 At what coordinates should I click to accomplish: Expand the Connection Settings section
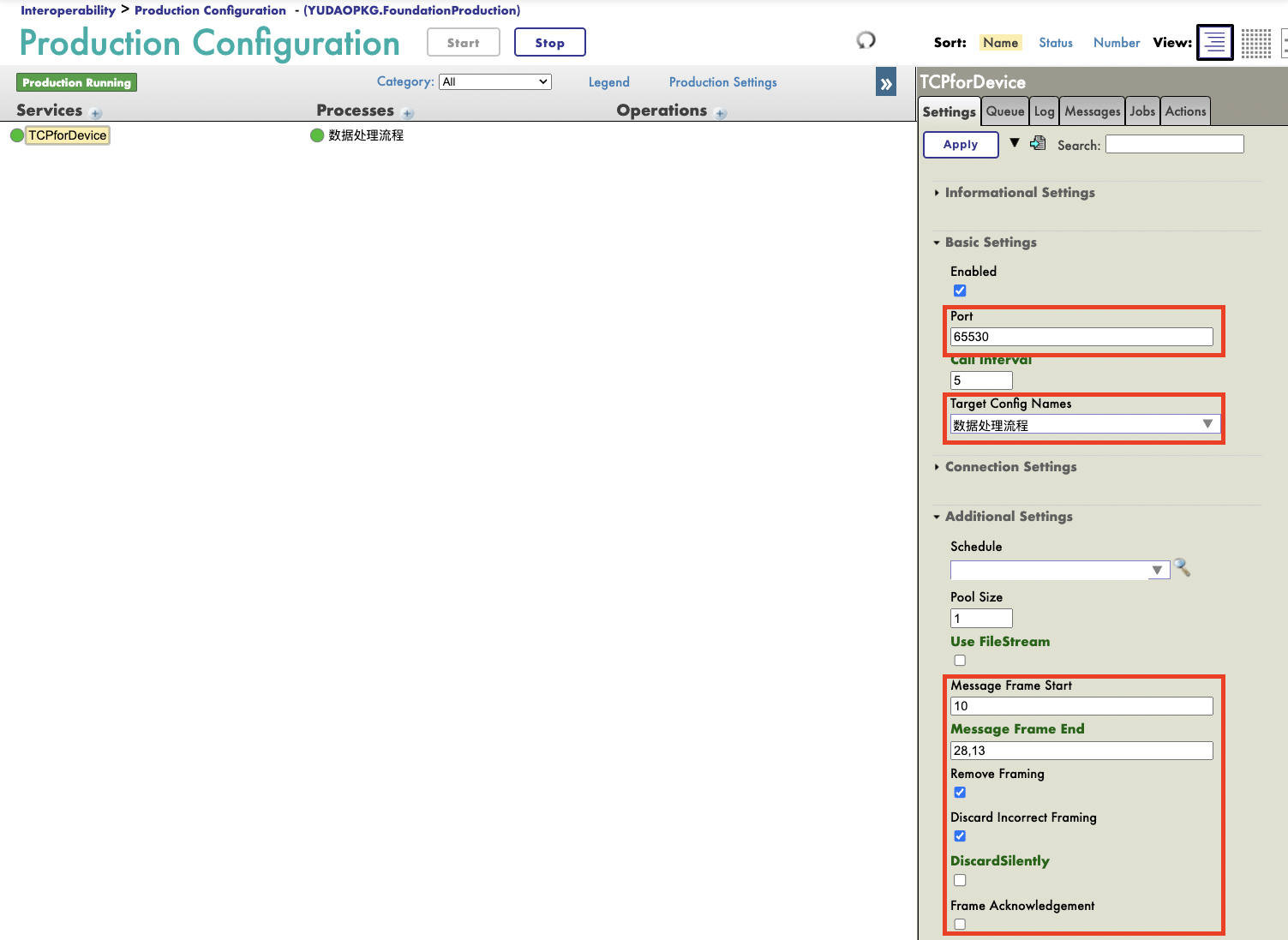pos(1010,467)
